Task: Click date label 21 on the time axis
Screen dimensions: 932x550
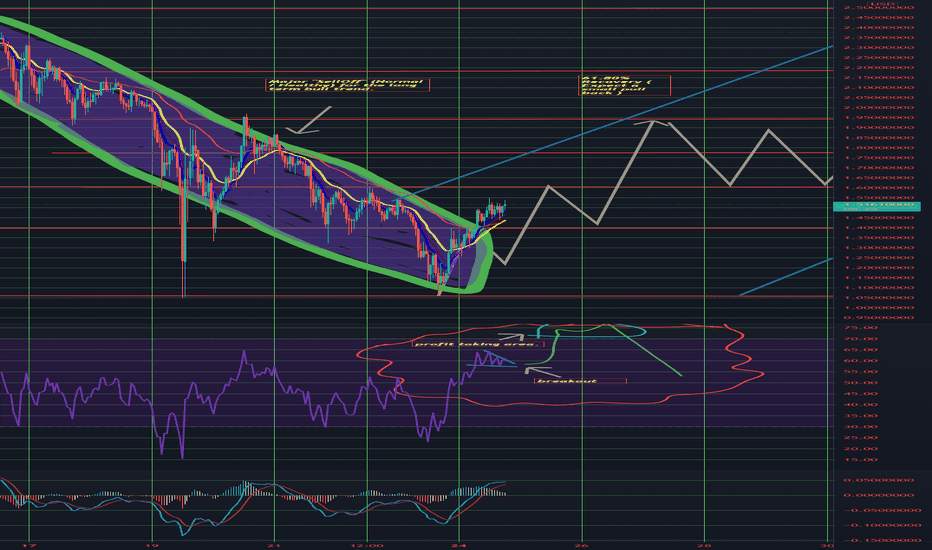Action: point(274,545)
